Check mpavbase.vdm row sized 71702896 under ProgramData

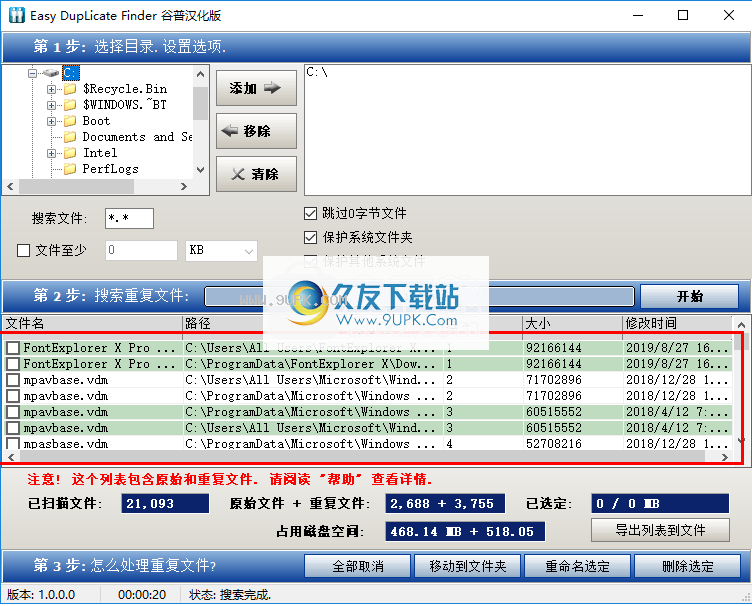pos(13,396)
